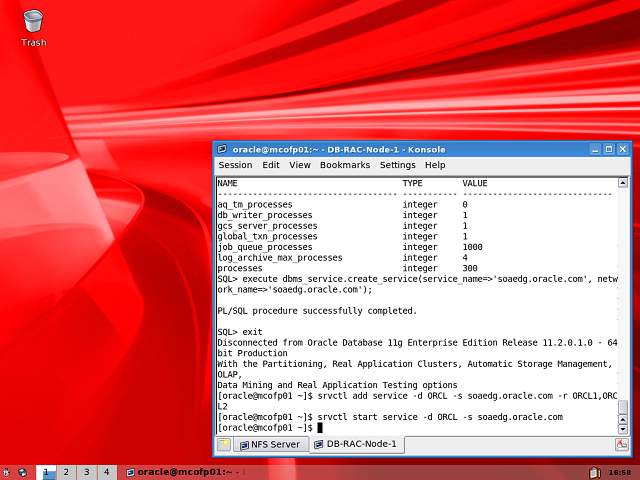Click the 16:58 clock in tray
Viewport: 640px width, 480px height.
pos(620,473)
